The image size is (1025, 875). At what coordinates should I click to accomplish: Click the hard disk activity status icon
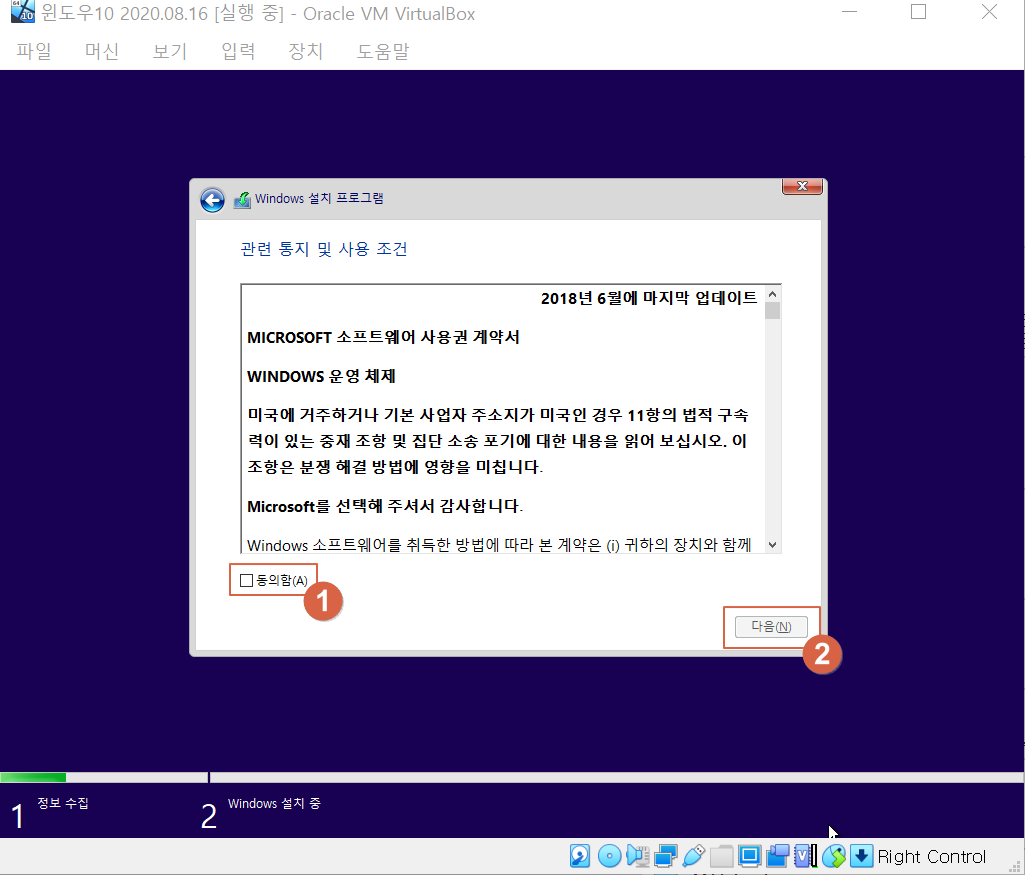[580, 856]
